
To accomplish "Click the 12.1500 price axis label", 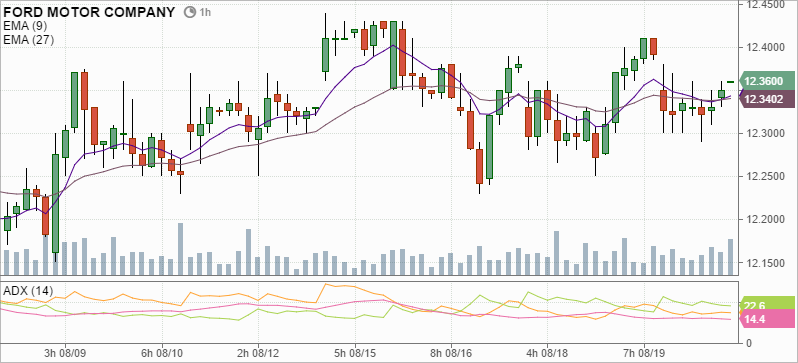I will coord(764,263).
